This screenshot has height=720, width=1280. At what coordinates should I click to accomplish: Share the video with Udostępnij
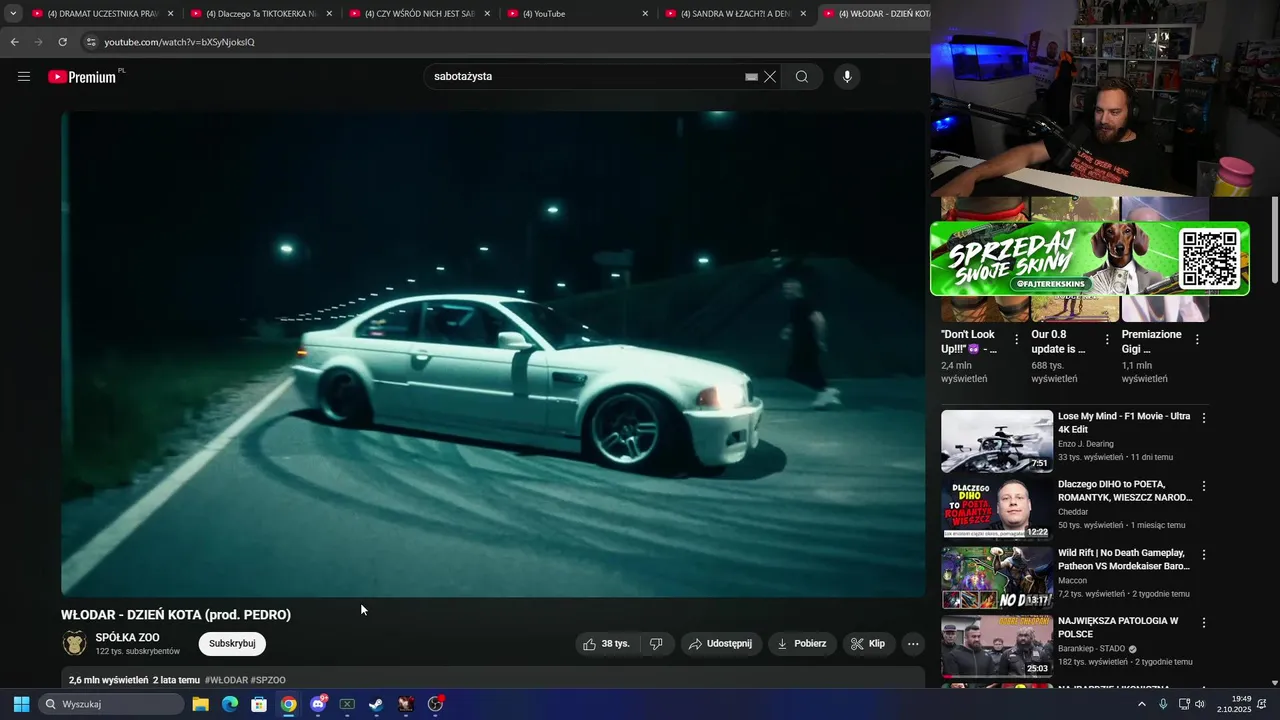(x=720, y=644)
